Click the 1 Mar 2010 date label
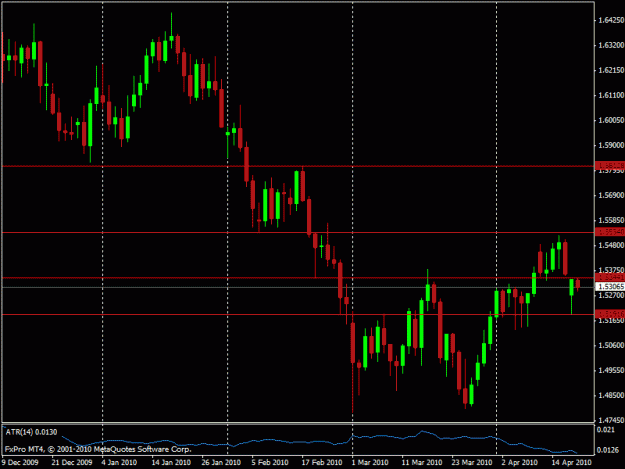The width and height of the screenshot is (625, 469). [370, 462]
